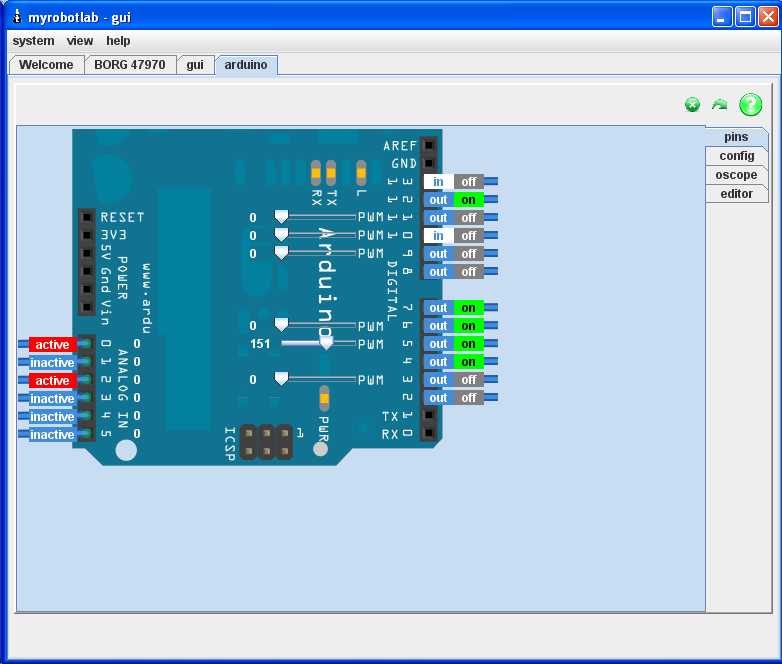The width and height of the screenshot is (782, 664).
Task: Toggle pin 2 out mode button
Action: coord(438,398)
